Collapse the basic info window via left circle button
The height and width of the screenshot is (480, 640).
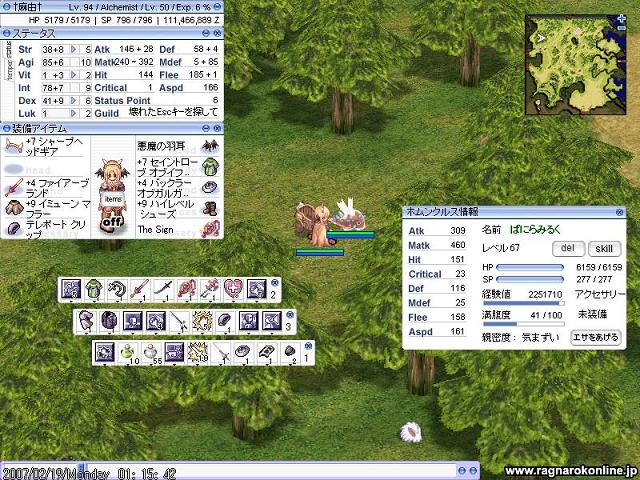7,7
